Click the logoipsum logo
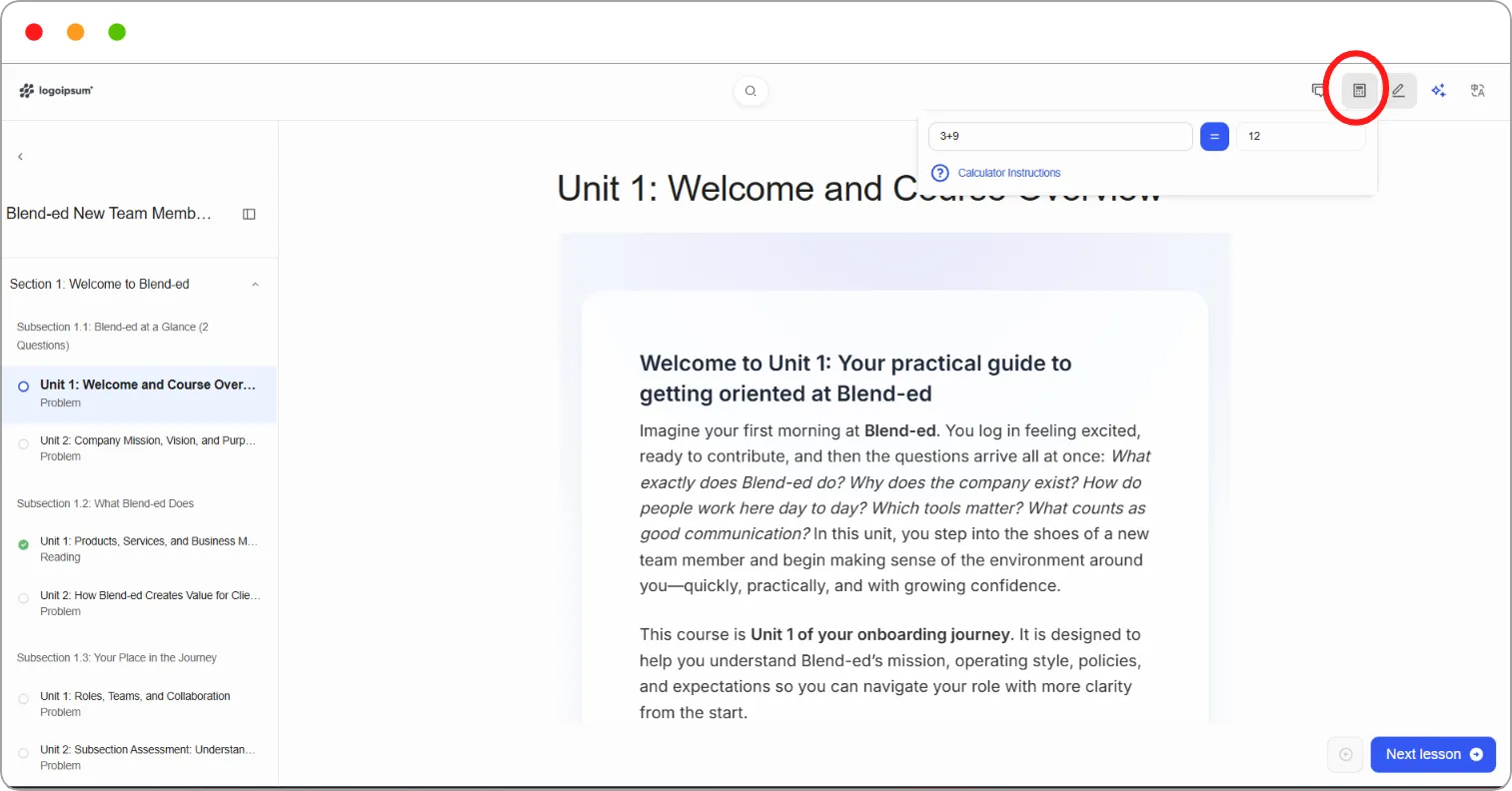 click(x=56, y=91)
